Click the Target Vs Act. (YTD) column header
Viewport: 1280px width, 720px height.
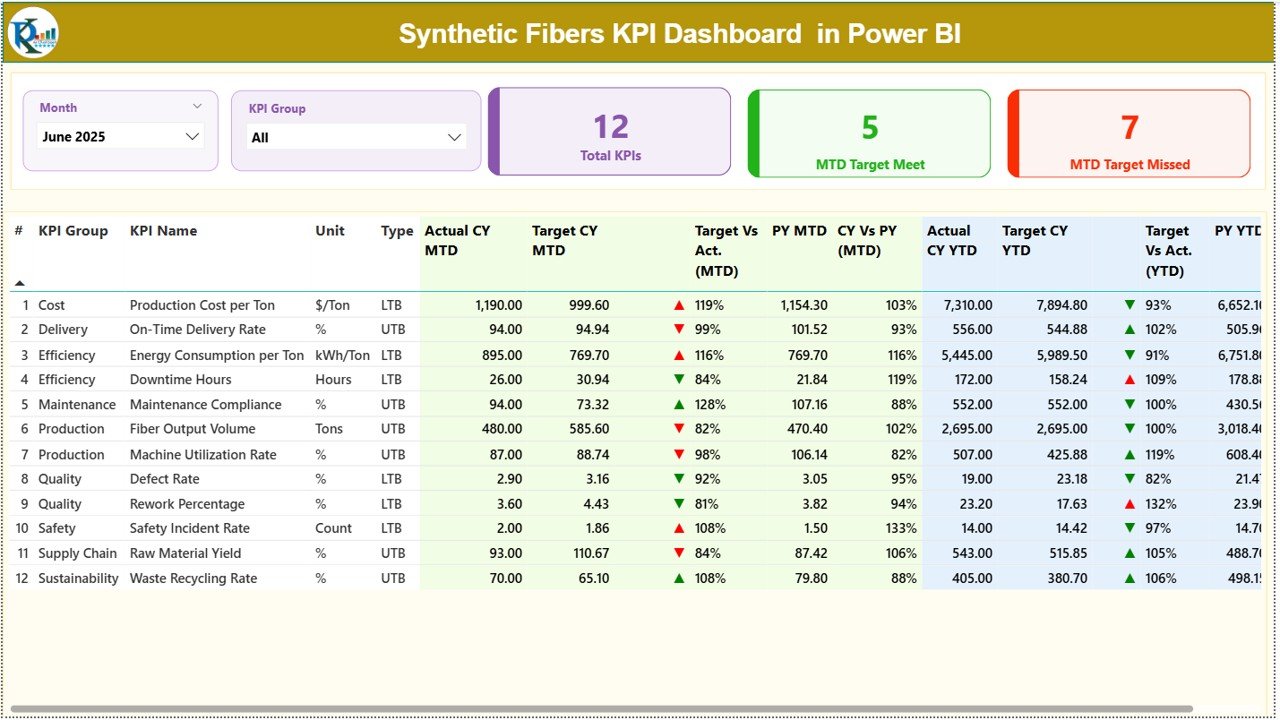pyautogui.click(x=1168, y=250)
